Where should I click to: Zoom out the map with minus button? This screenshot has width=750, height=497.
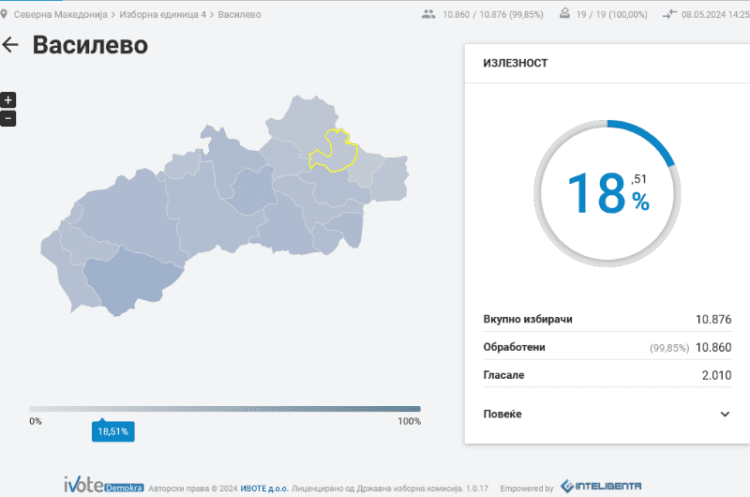click(x=8, y=118)
